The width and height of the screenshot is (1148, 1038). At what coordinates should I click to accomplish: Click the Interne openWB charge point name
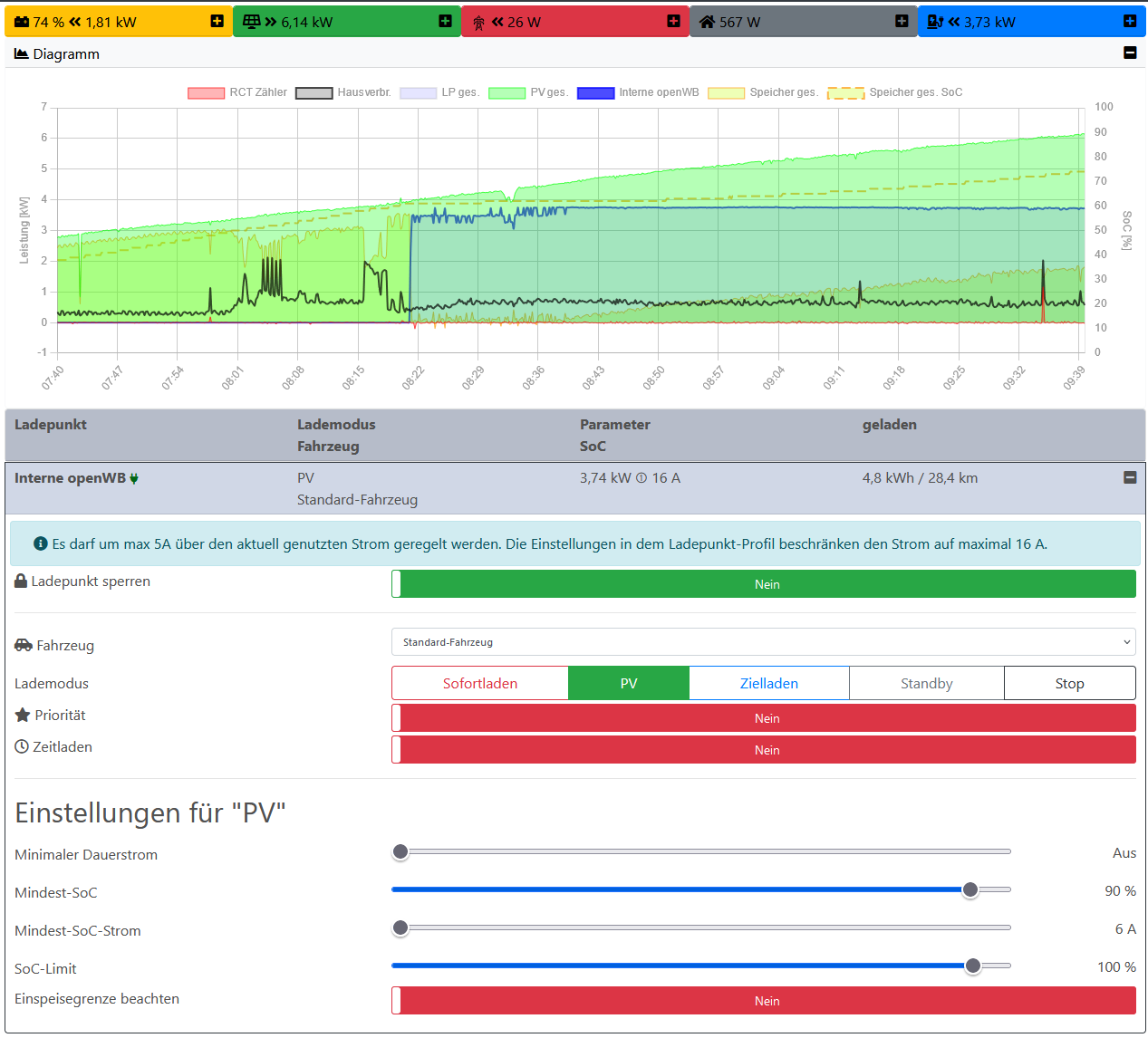pyautogui.click(x=70, y=477)
